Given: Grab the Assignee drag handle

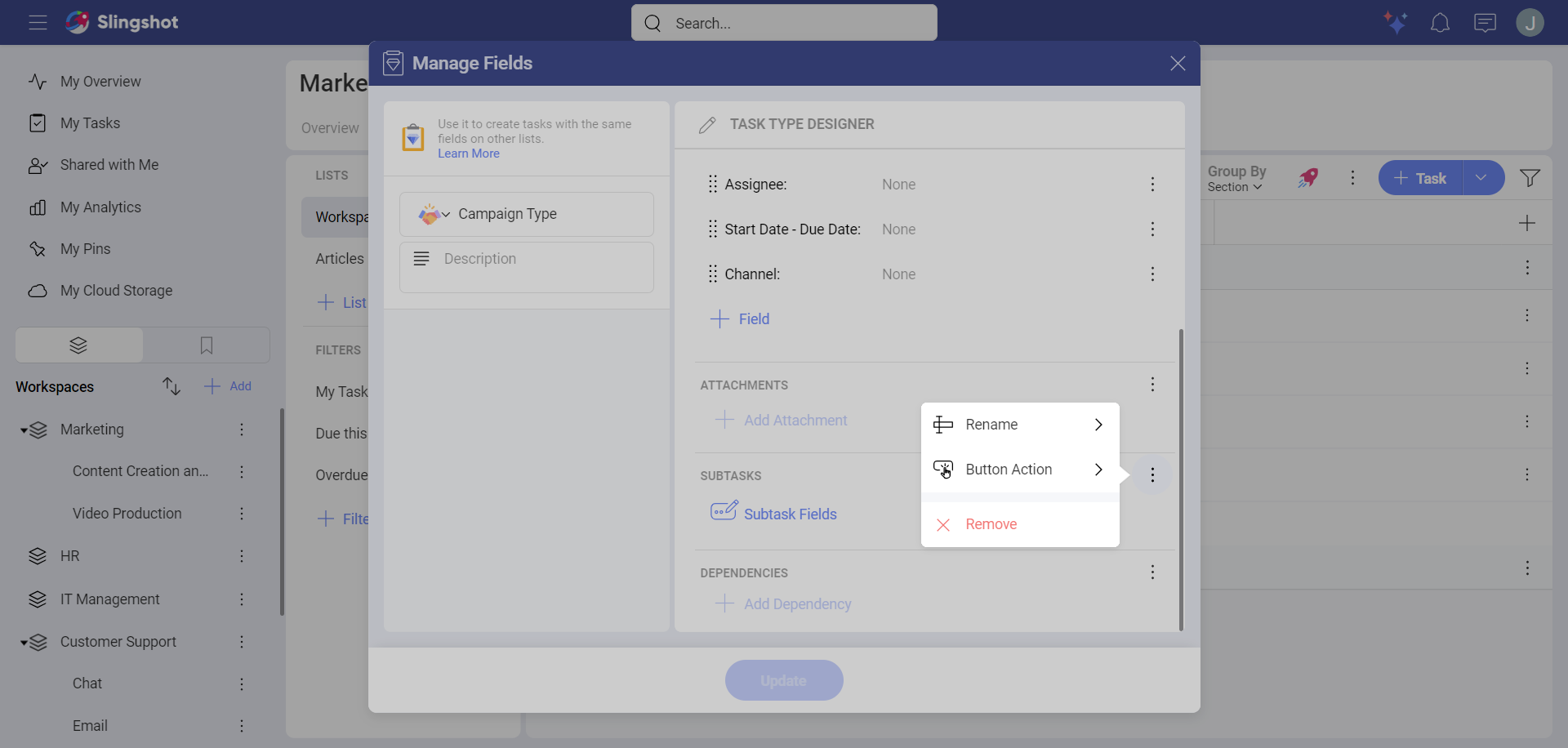Looking at the screenshot, I should 713,184.
